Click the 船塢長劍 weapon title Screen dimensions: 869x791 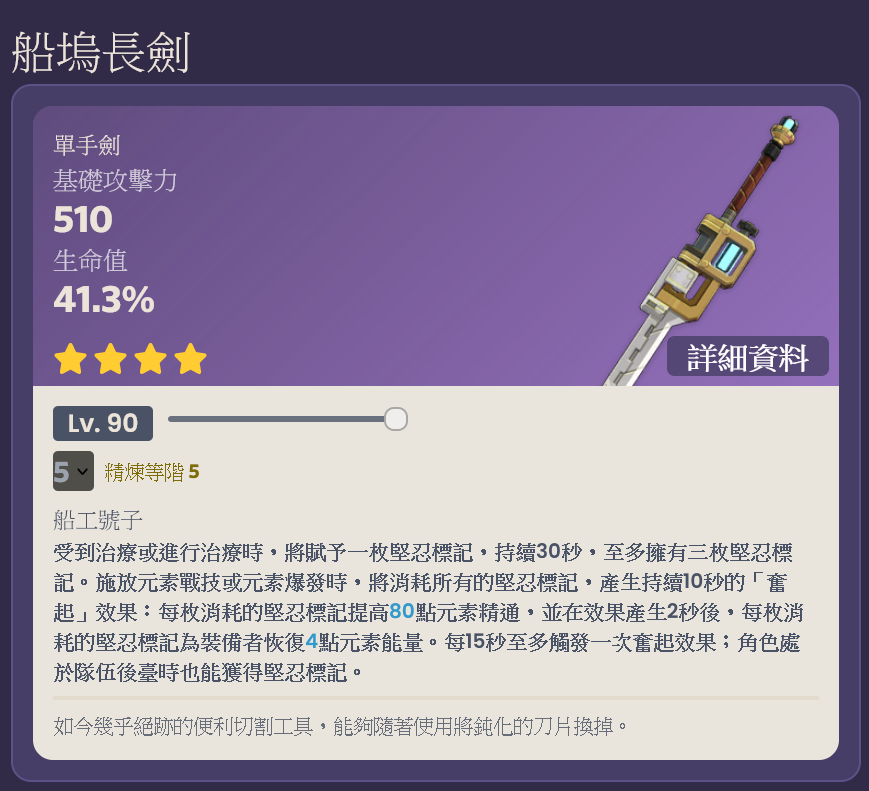point(100,53)
